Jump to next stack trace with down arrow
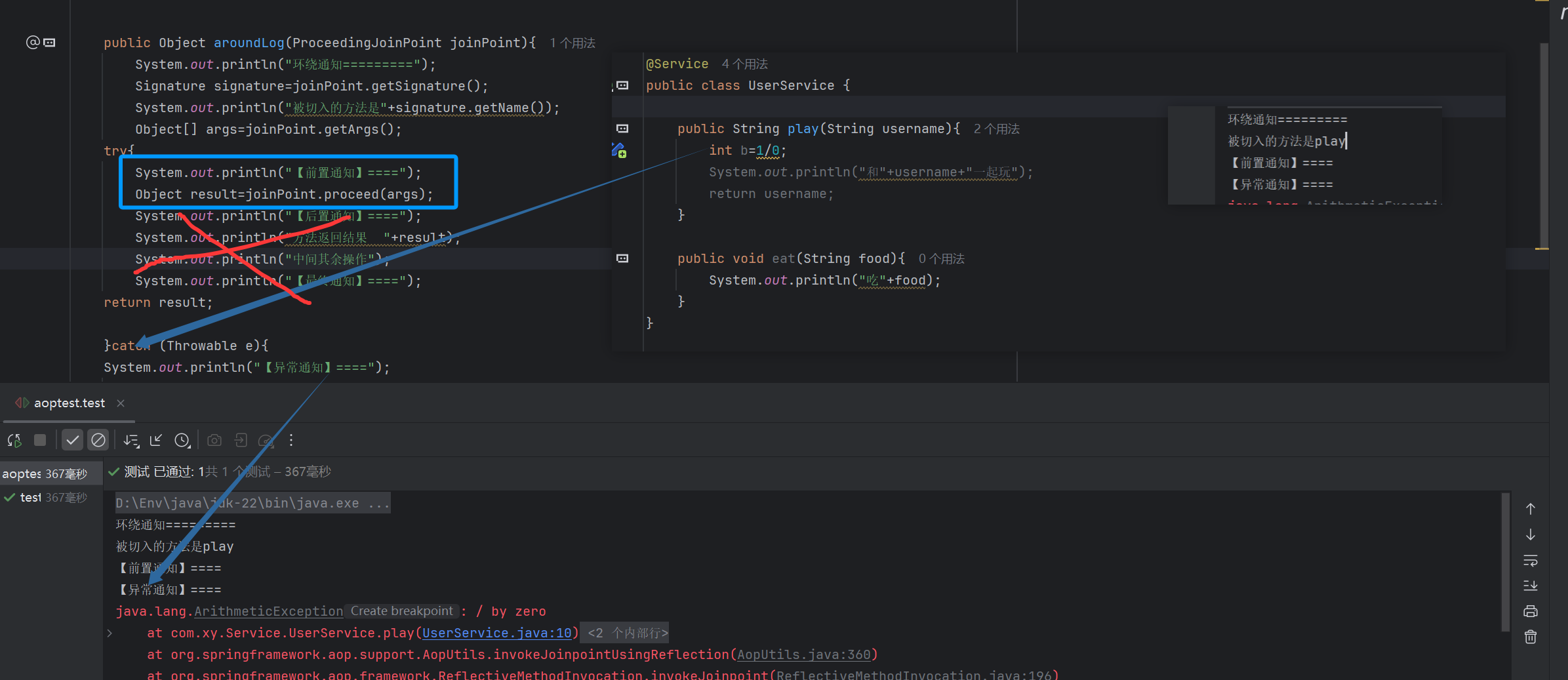 click(x=1531, y=535)
